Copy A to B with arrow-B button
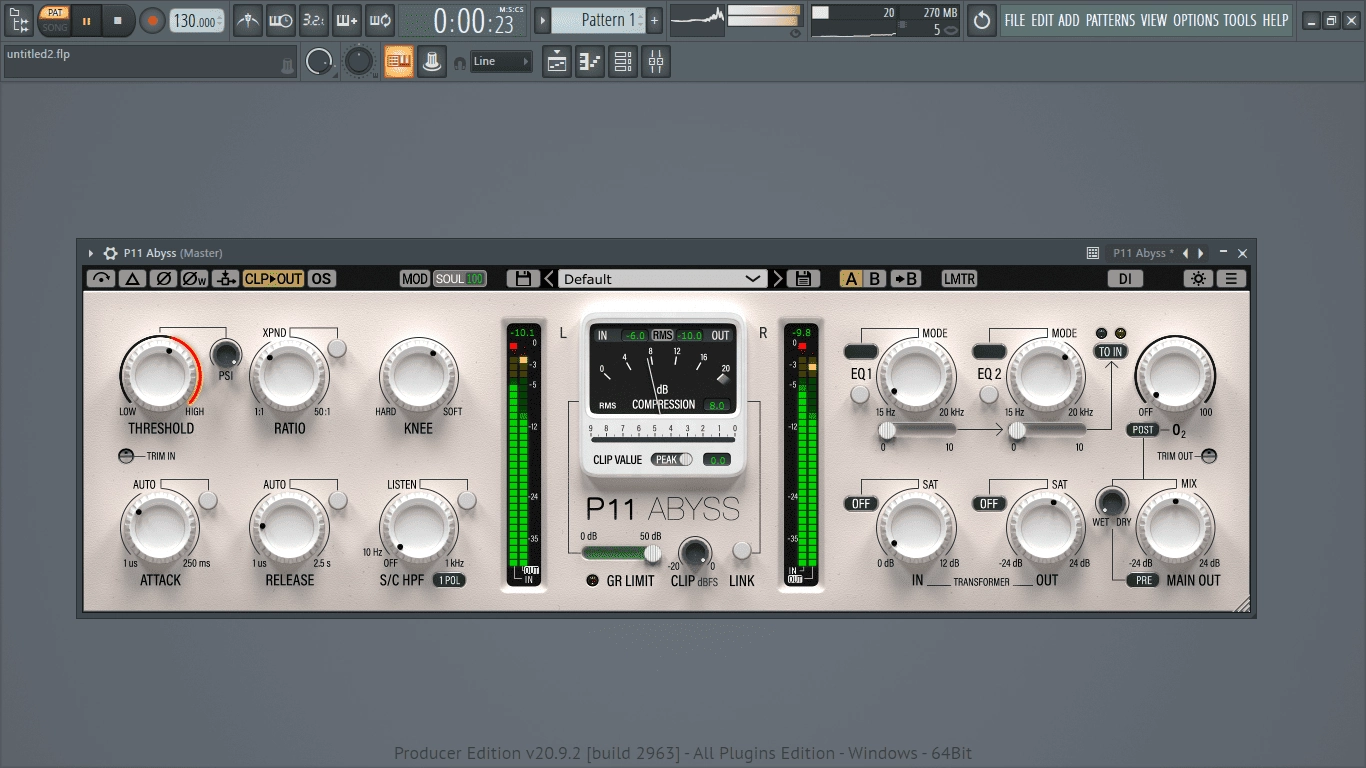Image resolution: width=1366 pixels, height=768 pixels. [x=906, y=279]
